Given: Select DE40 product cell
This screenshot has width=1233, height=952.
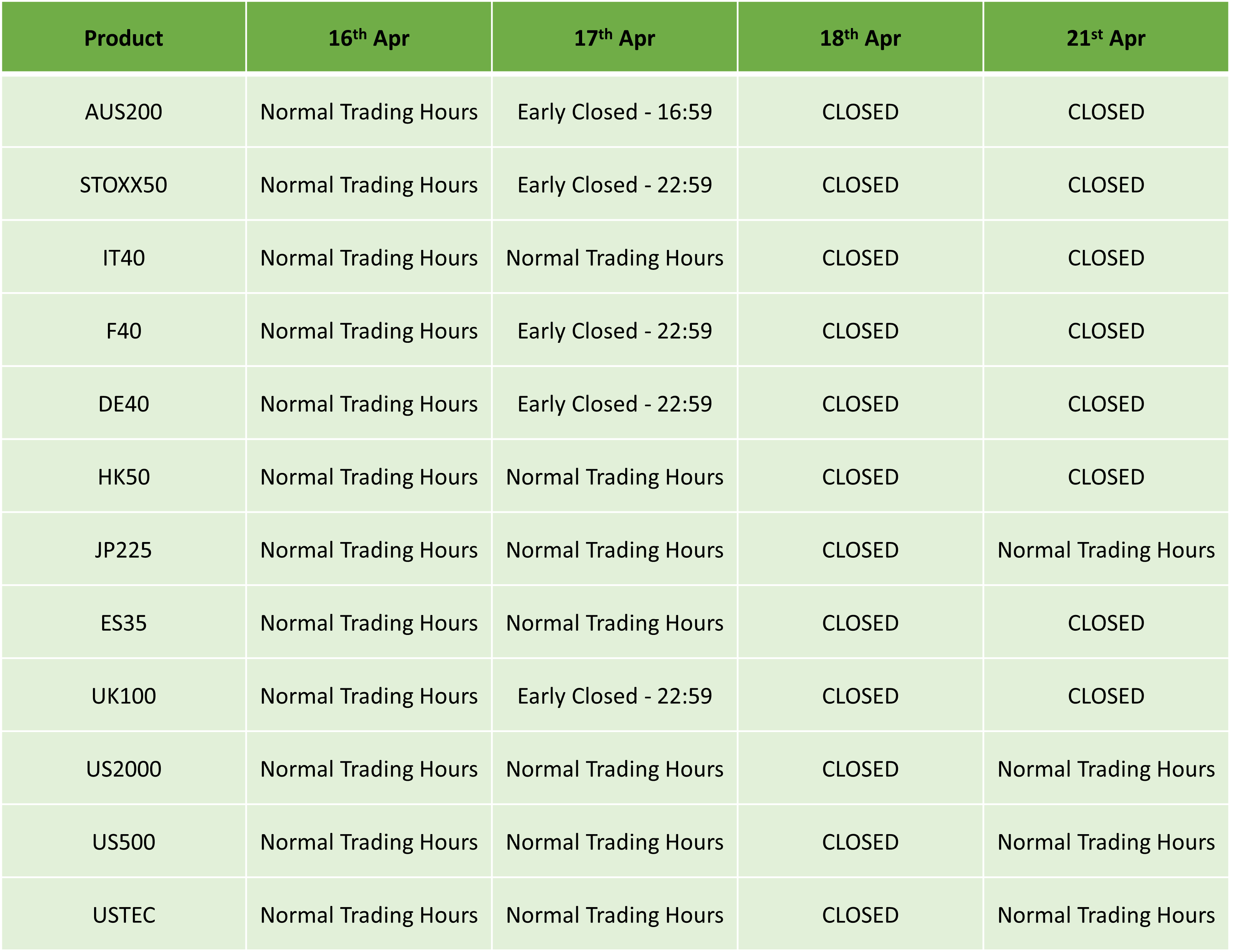Looking at the screenshot, I should pos(124,404).
